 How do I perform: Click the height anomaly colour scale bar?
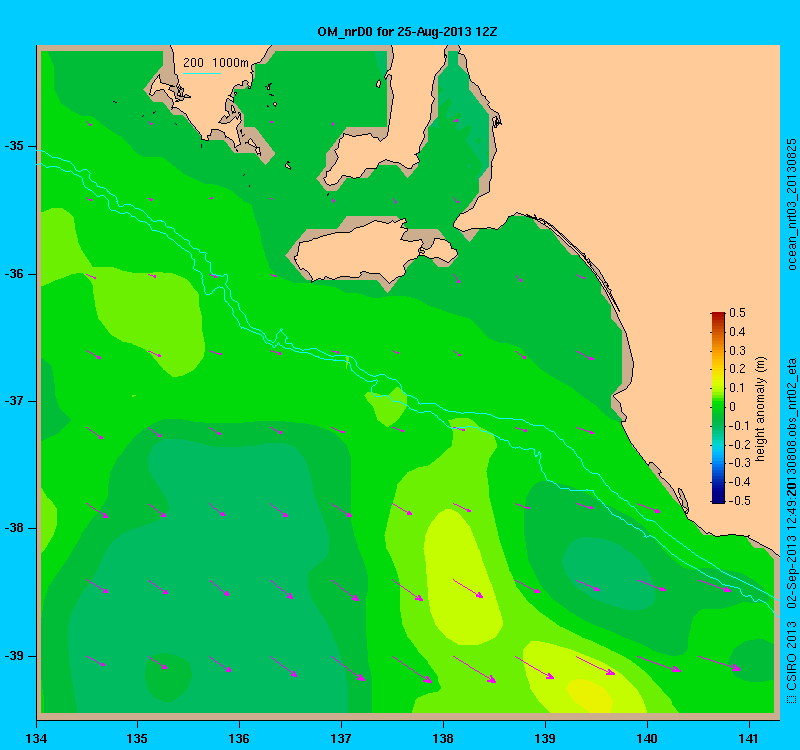point(718,407)
